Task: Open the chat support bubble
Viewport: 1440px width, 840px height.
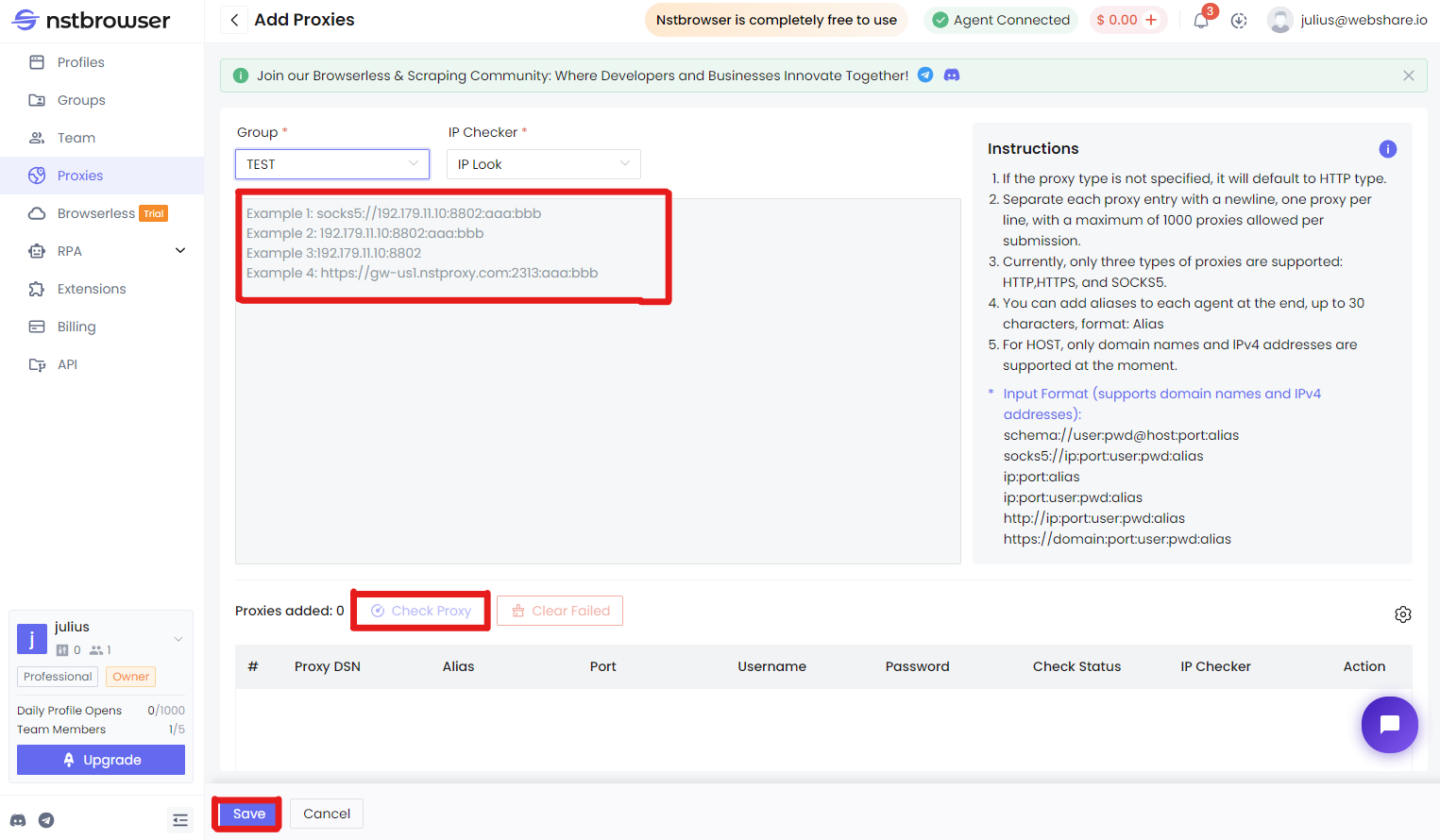Action: [x=1389, y=725]
